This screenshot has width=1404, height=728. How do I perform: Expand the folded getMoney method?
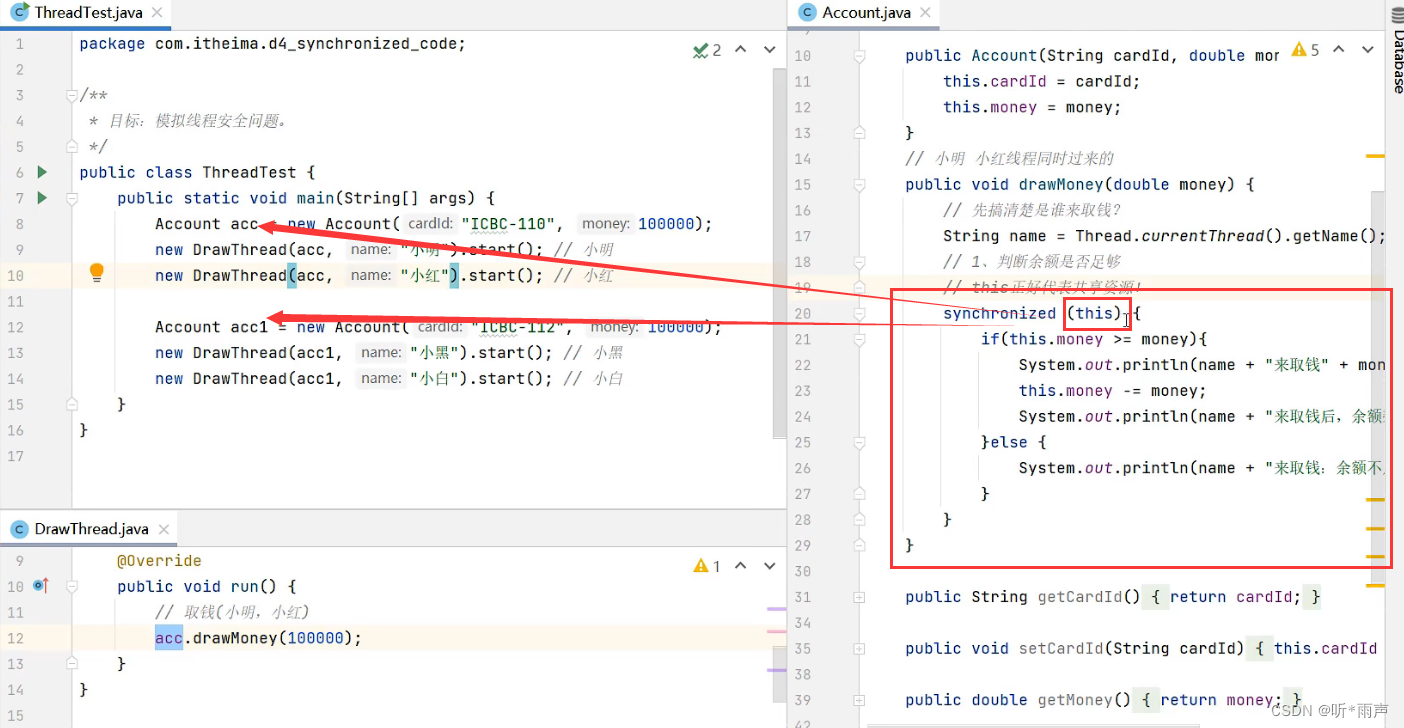859,700
